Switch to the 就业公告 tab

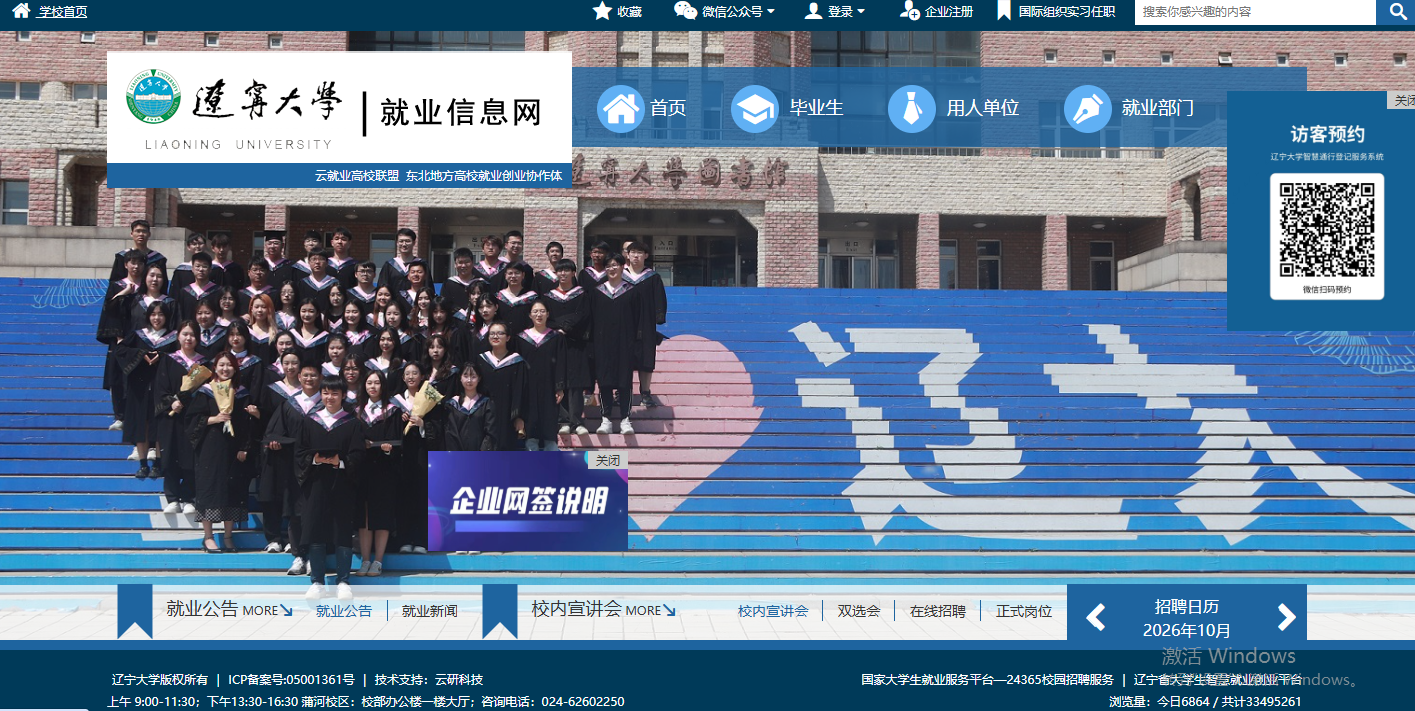344,611
